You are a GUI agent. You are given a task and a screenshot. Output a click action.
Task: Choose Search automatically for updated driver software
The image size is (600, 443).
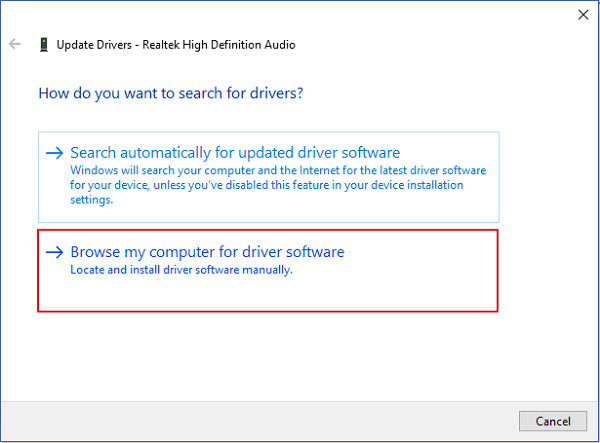pyautogui.click(x=235, y=153)
